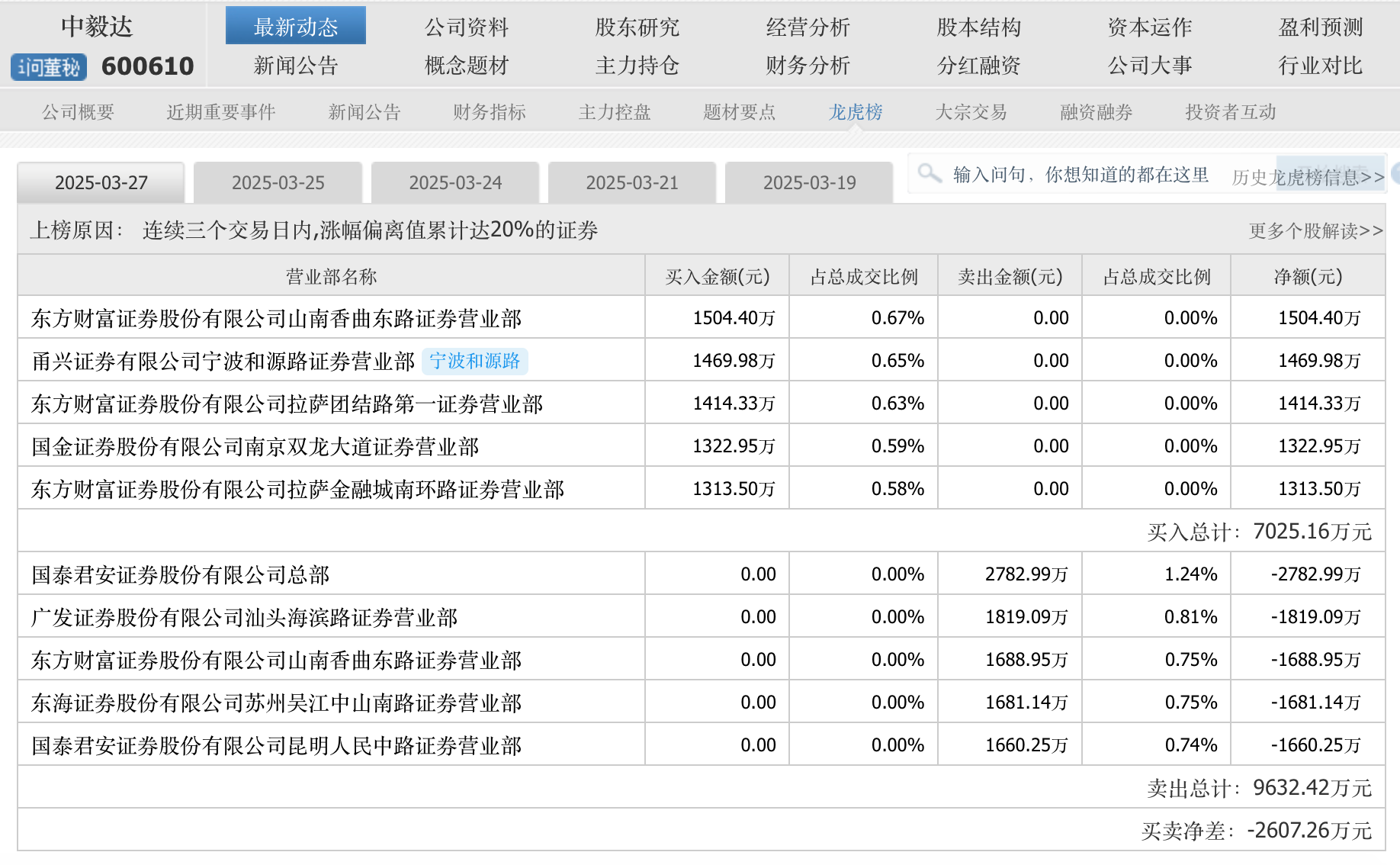Open the 公司资料 menu item

point(466,27)
